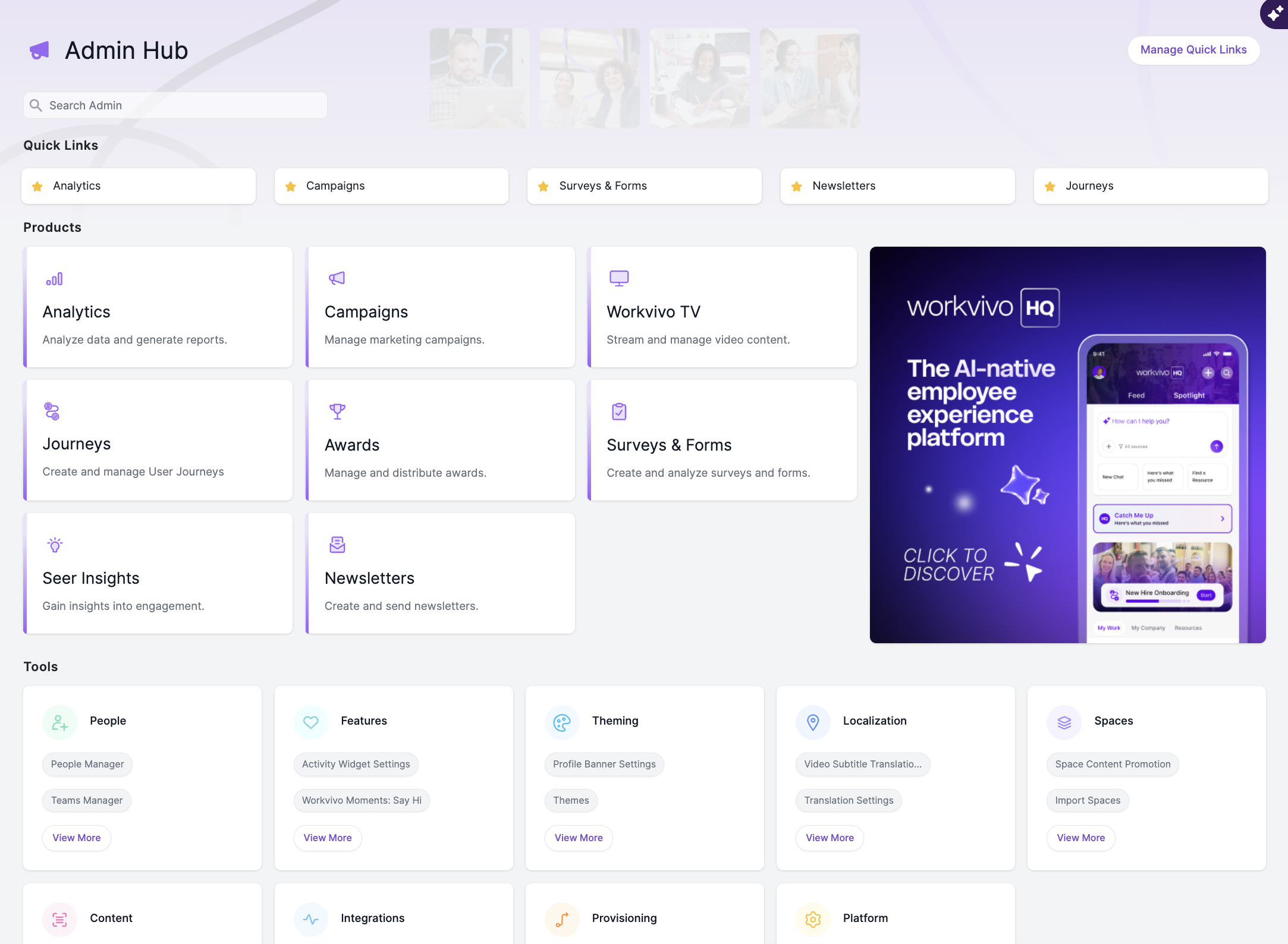This screenshot has height=944, width=1288.
Task: Click the Campaigns product card title
Action: 366,312
